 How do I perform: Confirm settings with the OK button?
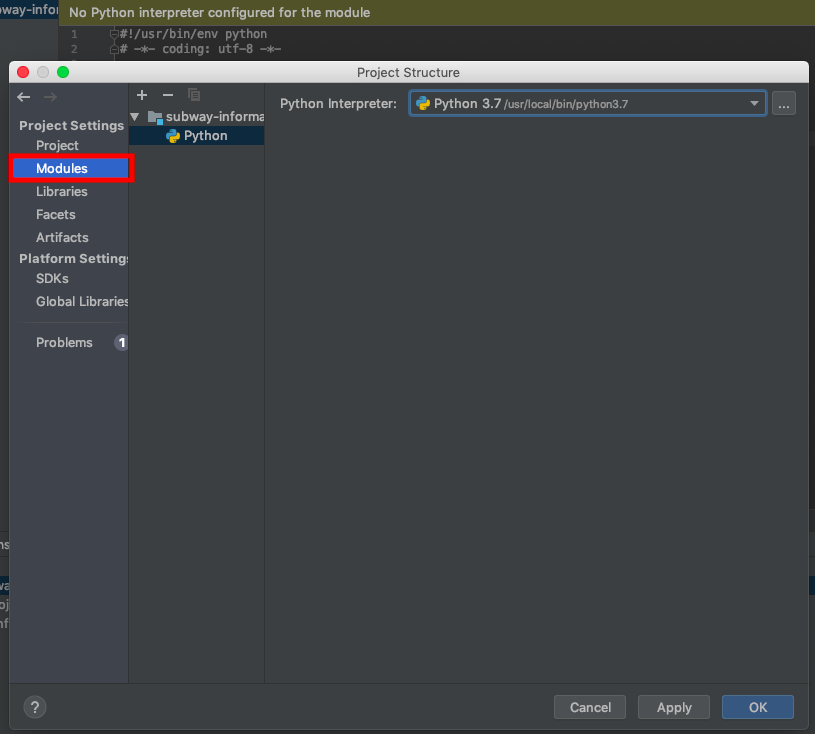click(757, 707)
